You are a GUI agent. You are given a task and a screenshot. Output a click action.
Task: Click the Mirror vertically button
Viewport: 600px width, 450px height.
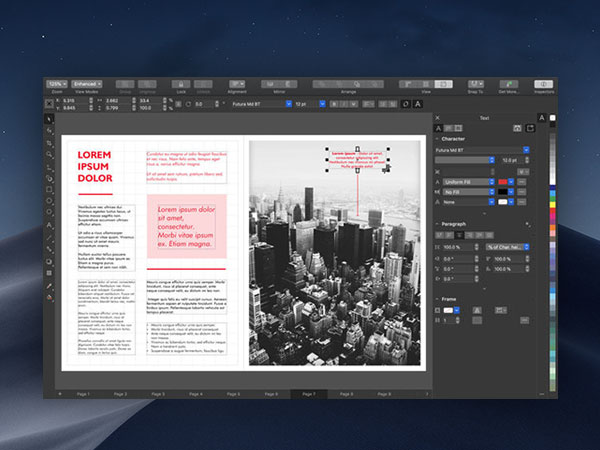[x=288, y=84]
